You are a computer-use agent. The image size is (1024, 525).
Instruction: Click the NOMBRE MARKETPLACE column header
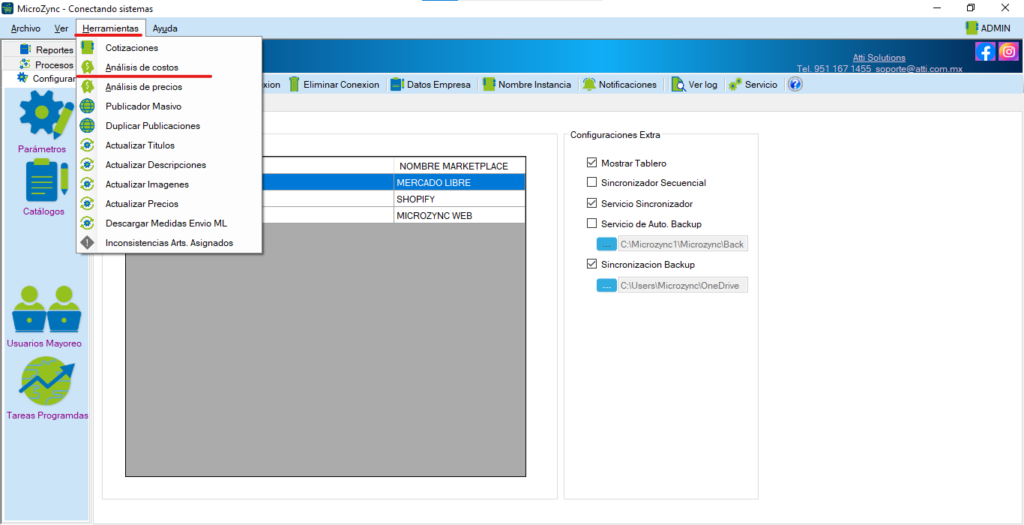459,166
